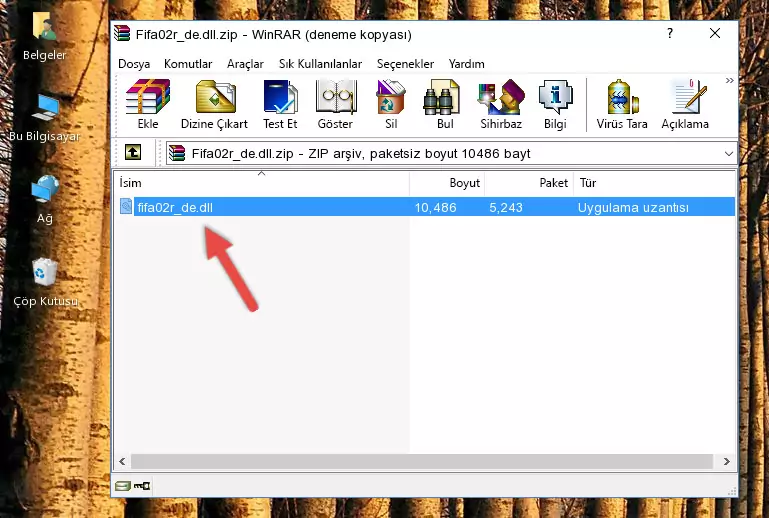This screenshot has width=769, height=518.
Task: Open the Araçlar menu
Action: click(x=245, y=64)
